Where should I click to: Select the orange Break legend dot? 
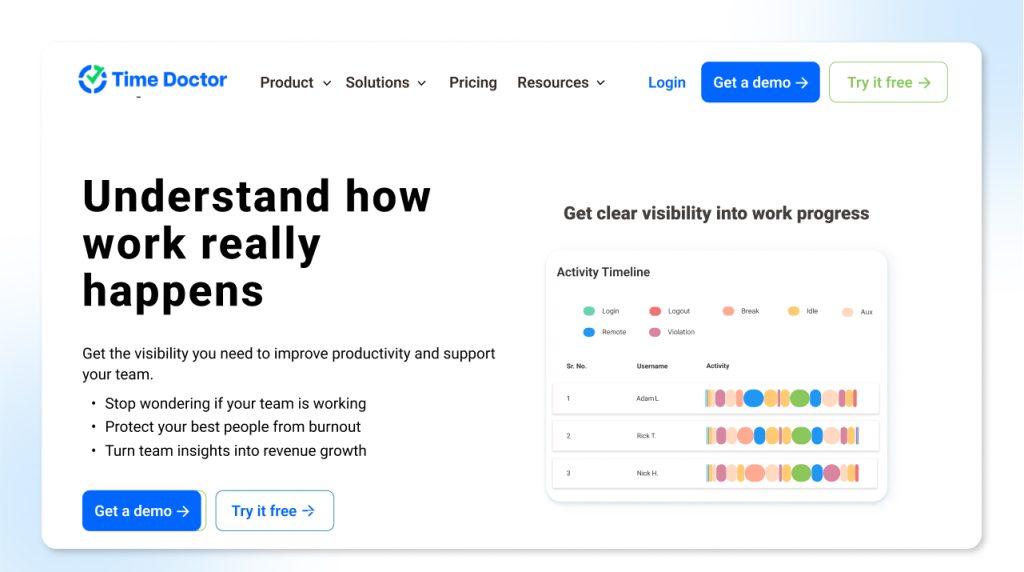[x=728, y=311]
